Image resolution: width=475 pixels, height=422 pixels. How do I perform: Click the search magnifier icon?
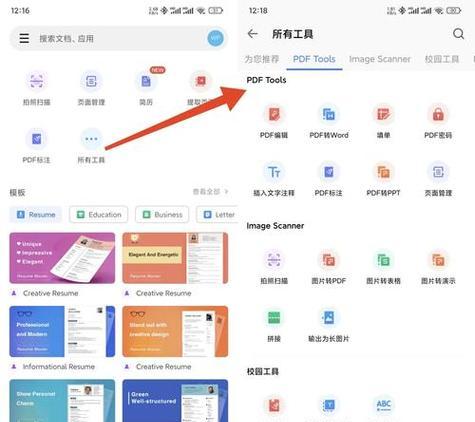coord(459,34)
